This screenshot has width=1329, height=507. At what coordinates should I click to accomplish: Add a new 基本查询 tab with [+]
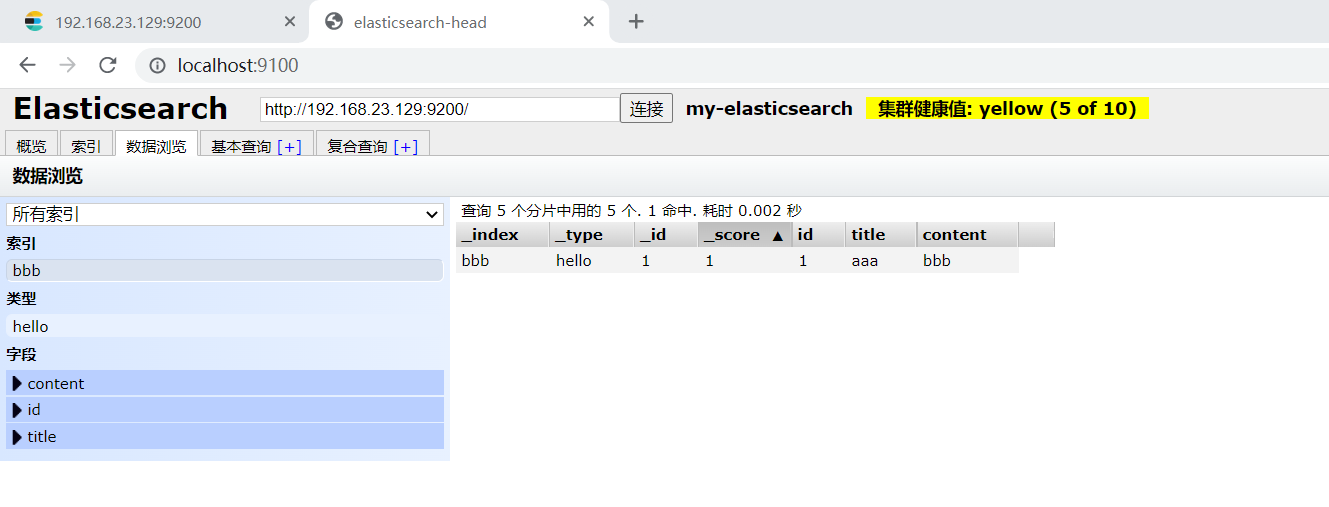click(290, 146)
